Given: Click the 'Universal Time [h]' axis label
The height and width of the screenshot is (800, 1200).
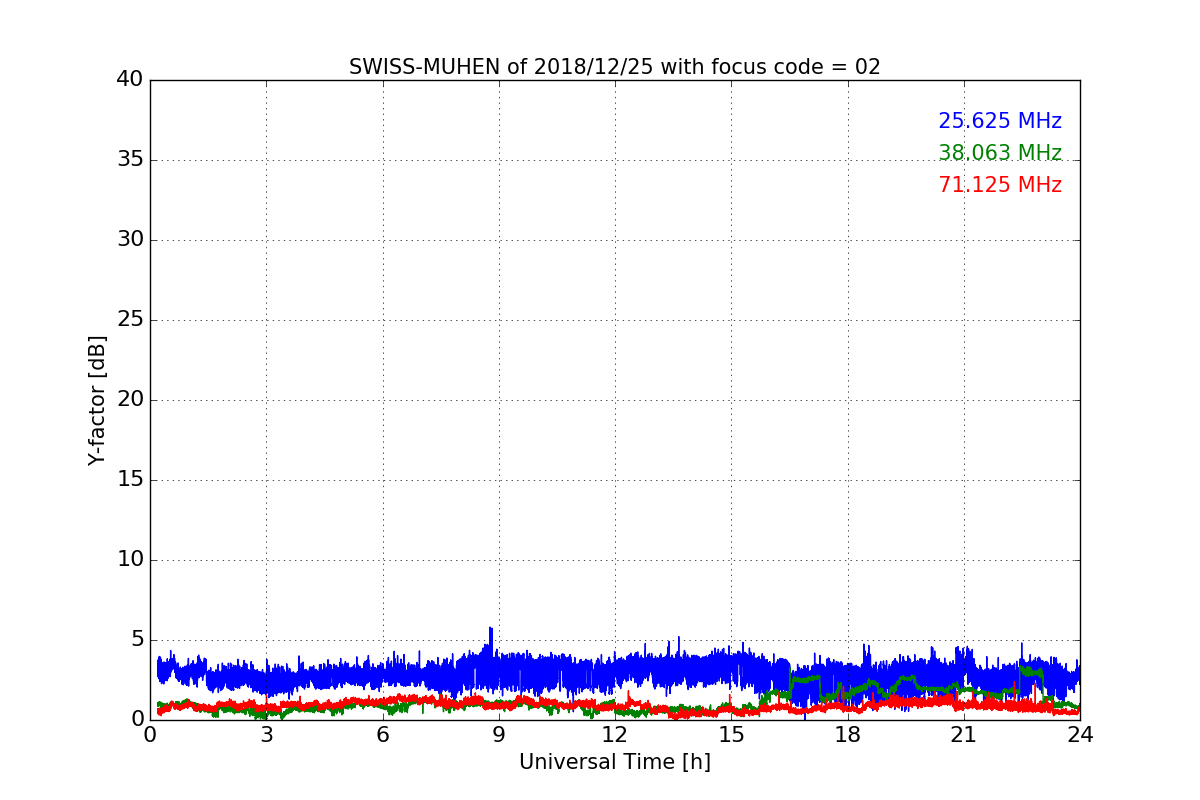Looking at the screenshot, I should (x=615, y=762).
